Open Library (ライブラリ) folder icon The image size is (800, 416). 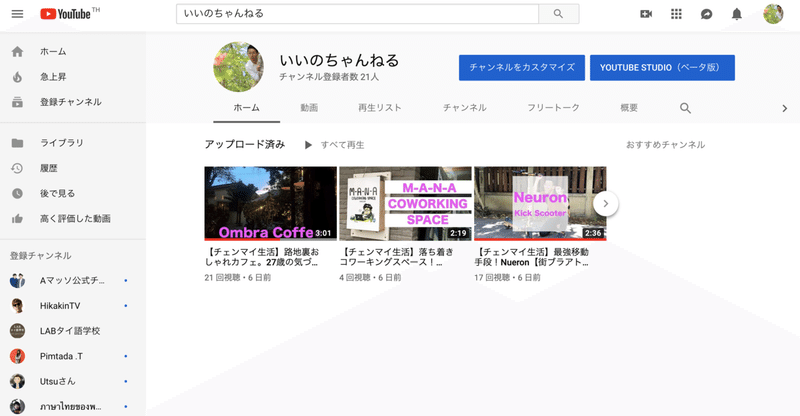[x=17, y=143]
